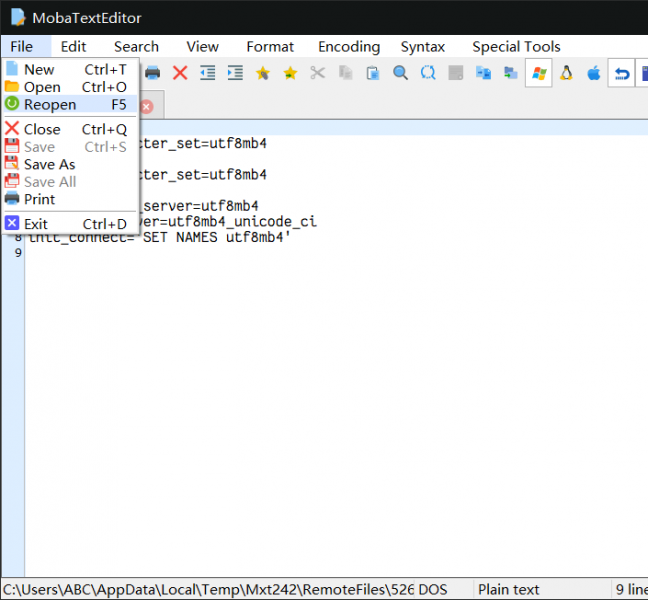Click the file path in status bar

click(208, 589)
